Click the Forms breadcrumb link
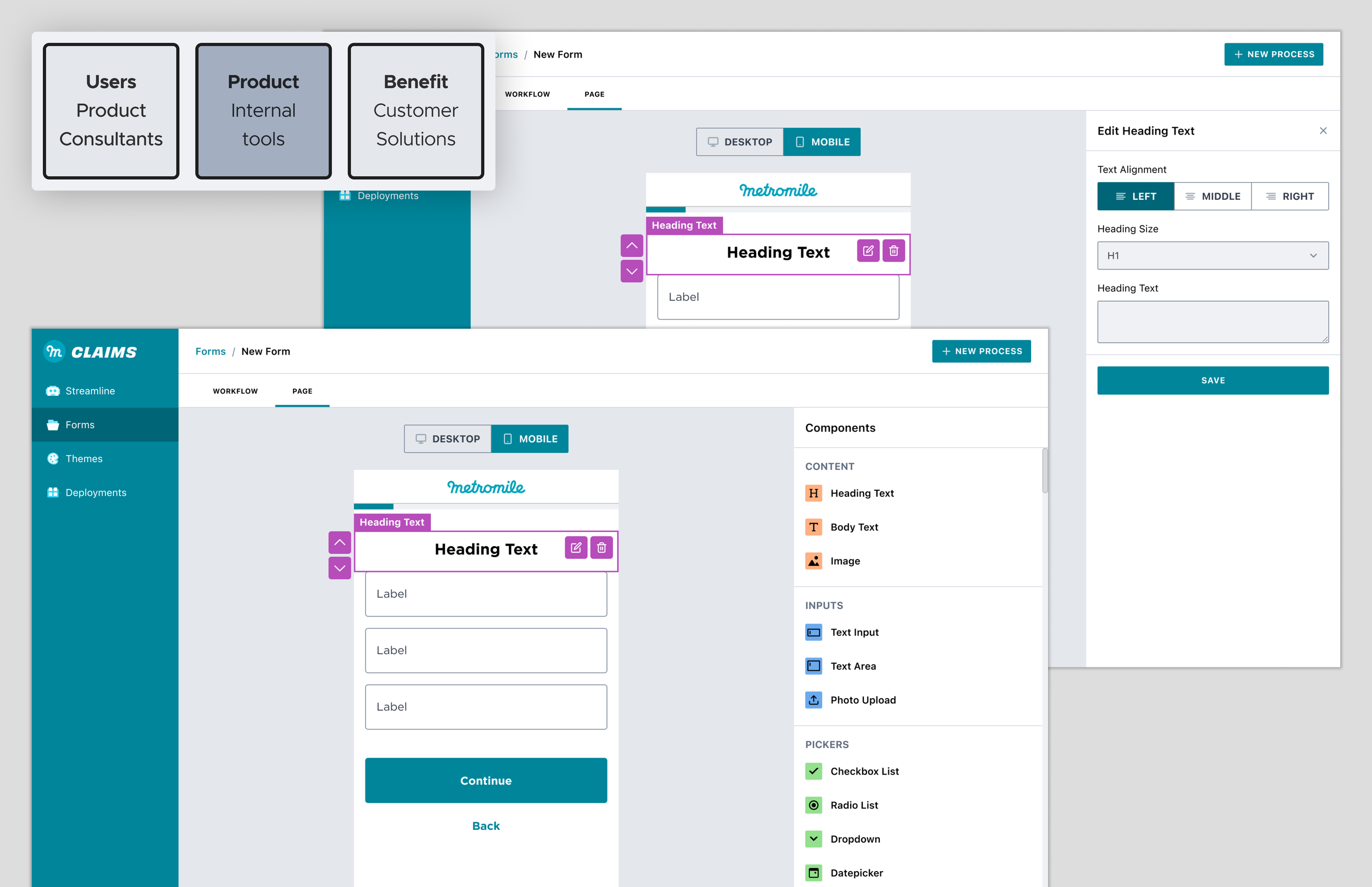This screenshot has width=1372, height=887. coord(210,351)
